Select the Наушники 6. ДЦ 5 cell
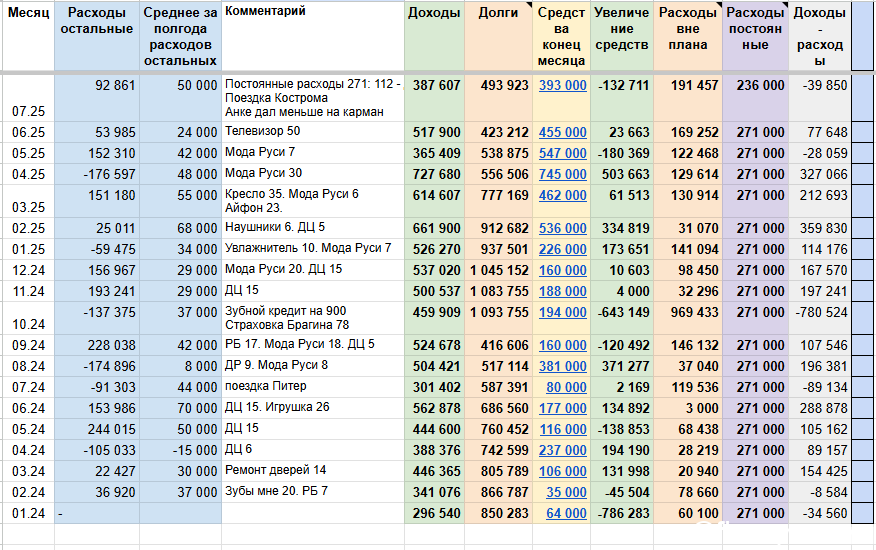 point(313,229)
